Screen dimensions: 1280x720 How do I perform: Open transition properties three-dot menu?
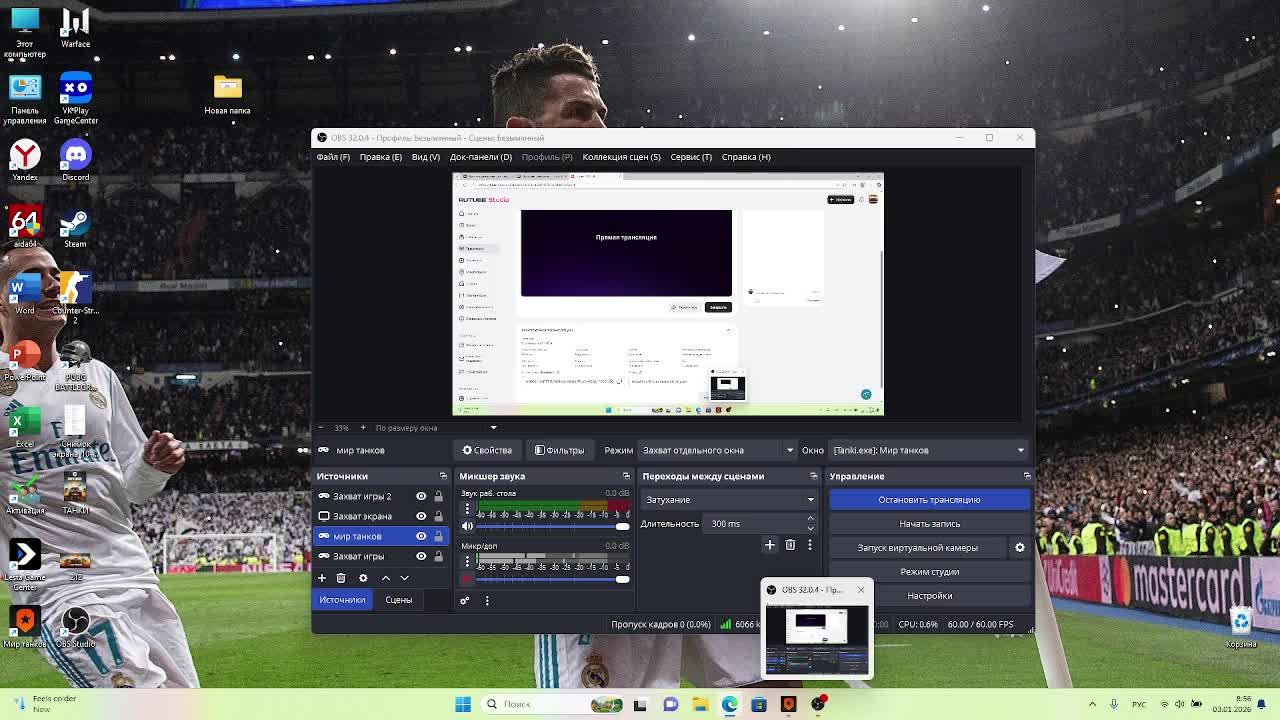point(810,545)
